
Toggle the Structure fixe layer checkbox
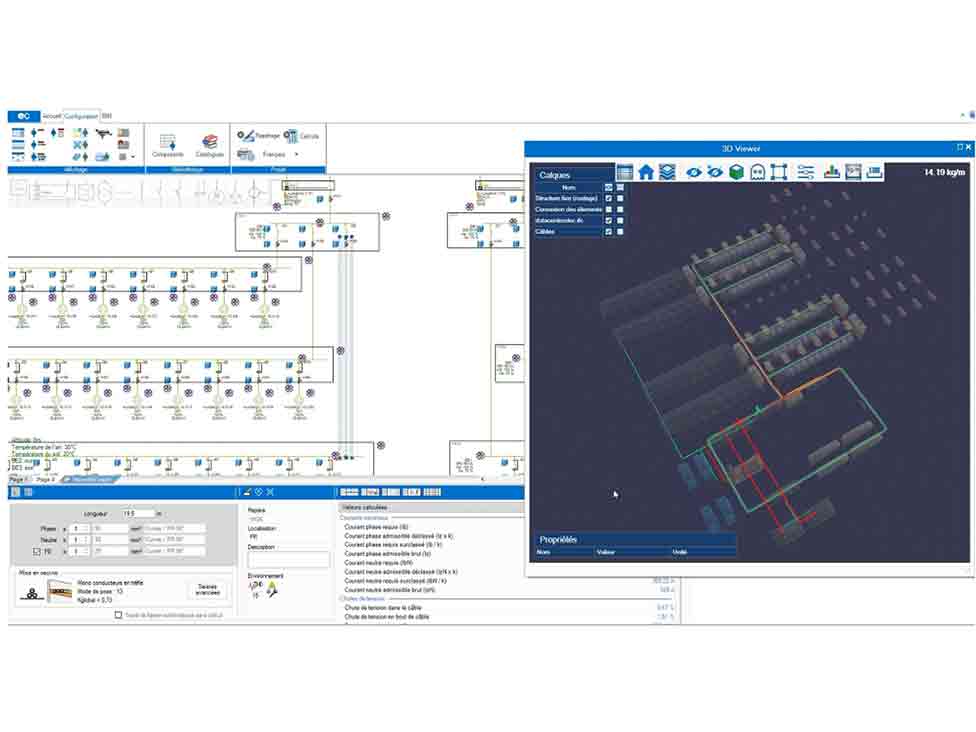tap(608, 199)
